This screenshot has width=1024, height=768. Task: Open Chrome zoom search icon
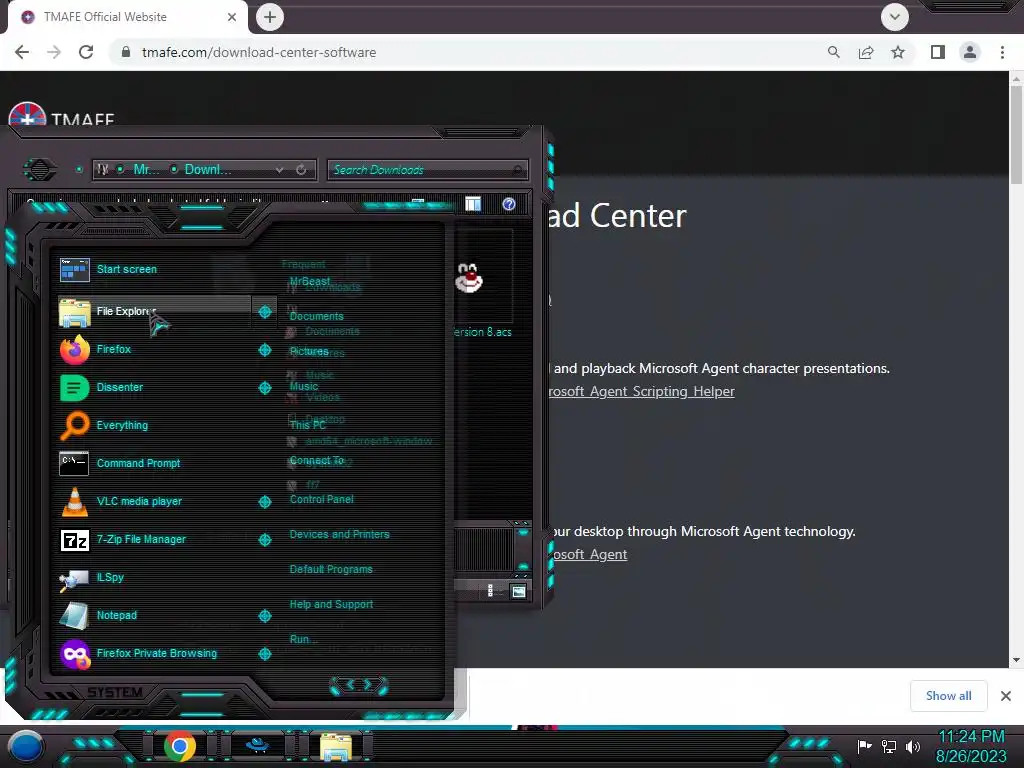coord(834,52)
